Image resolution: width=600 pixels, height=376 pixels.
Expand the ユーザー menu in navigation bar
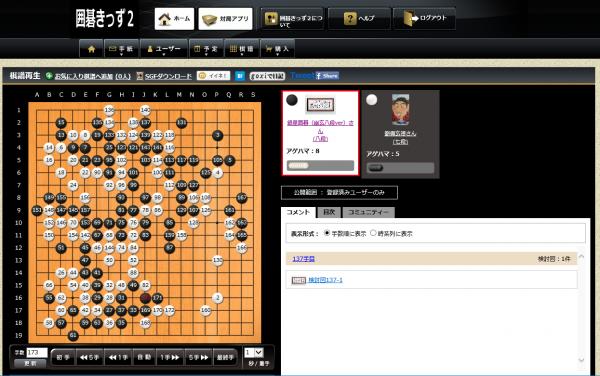pos(164,49)
